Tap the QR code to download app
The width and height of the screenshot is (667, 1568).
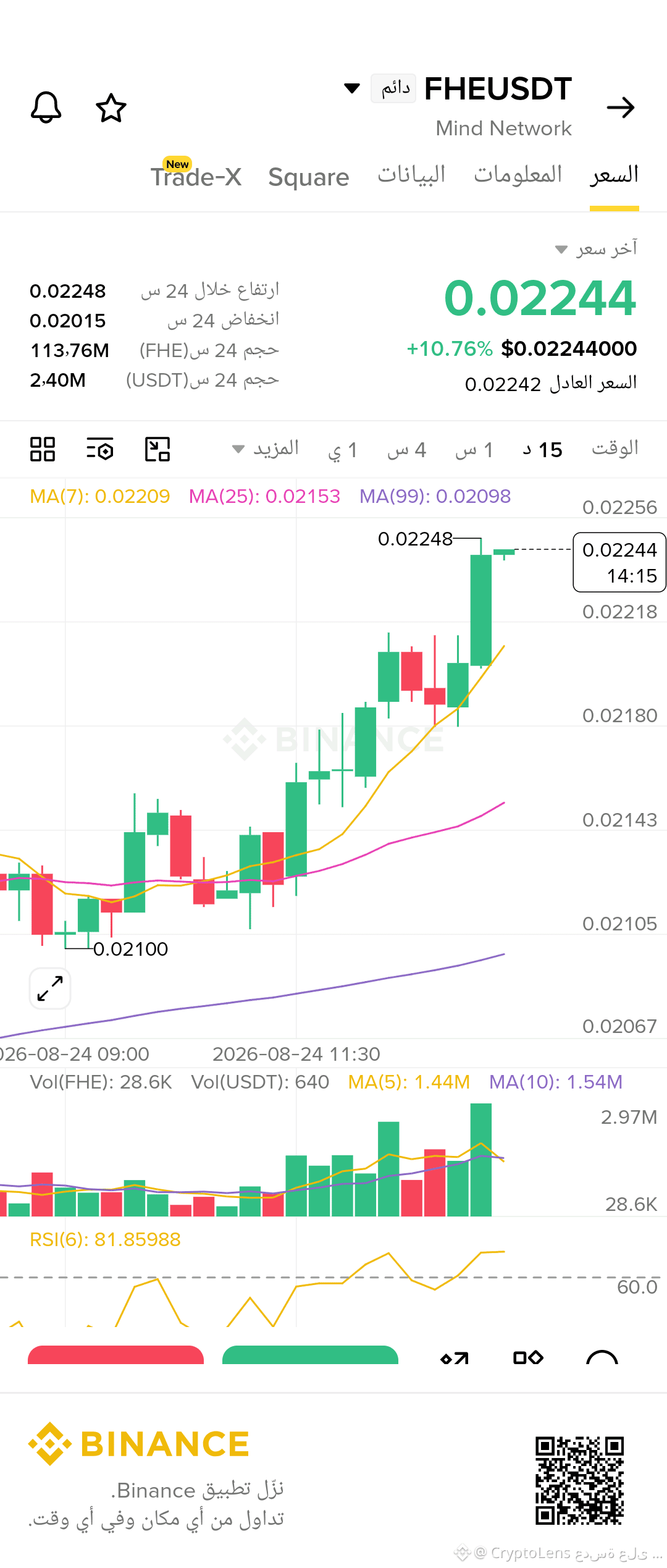tap(579, 1481)
